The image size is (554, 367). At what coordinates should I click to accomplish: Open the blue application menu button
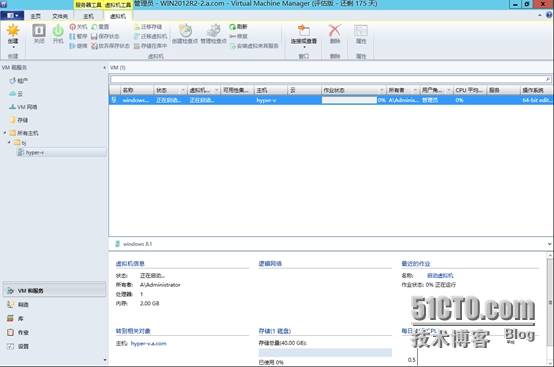[x=12, y=16]
